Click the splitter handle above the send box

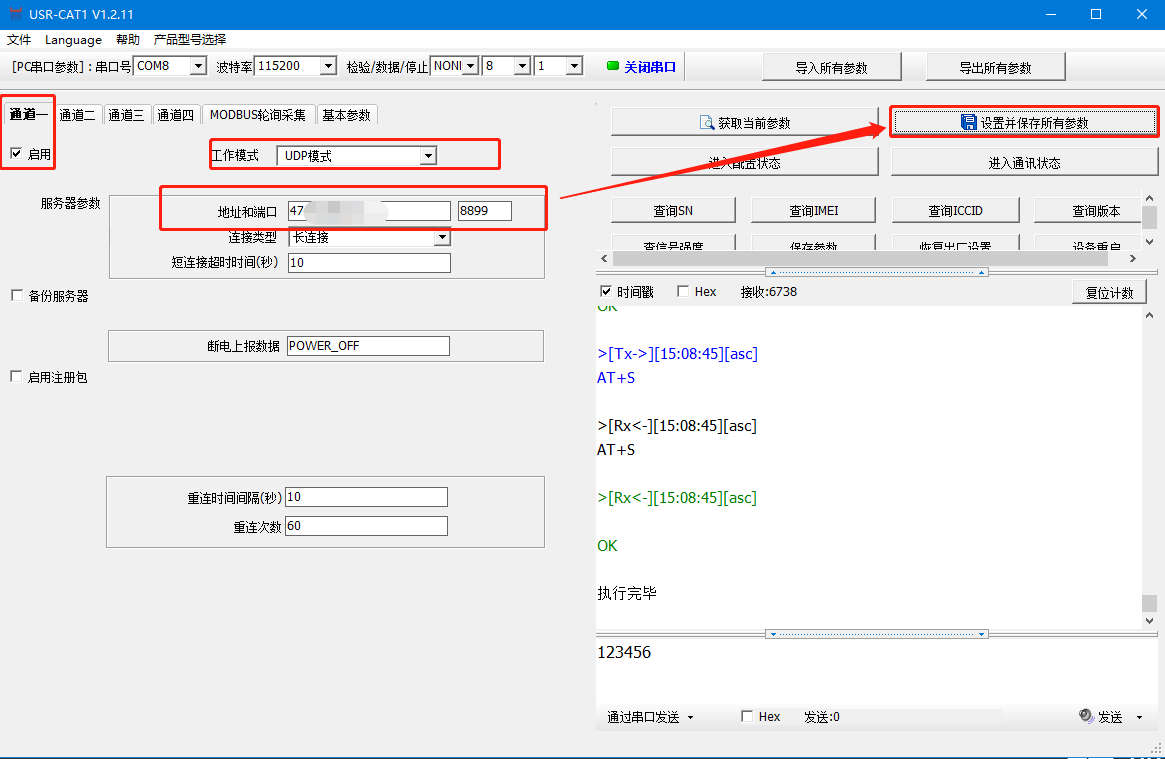[877, 634]
